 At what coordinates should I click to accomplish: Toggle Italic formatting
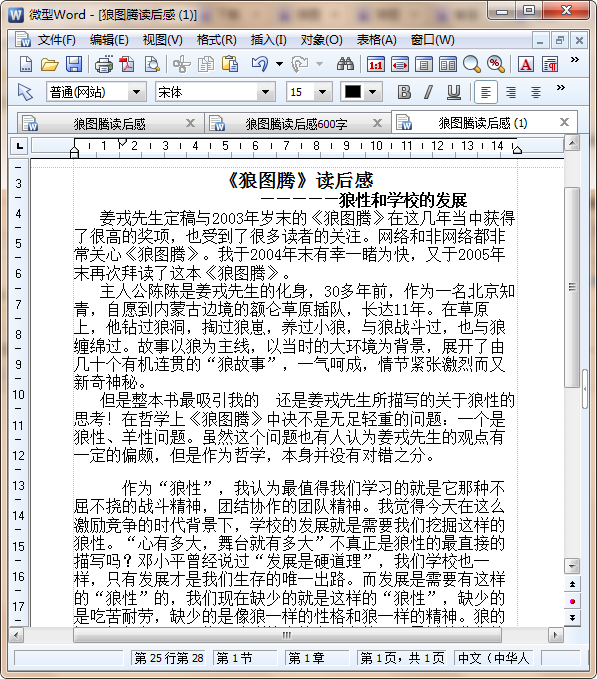click(429, 92)
